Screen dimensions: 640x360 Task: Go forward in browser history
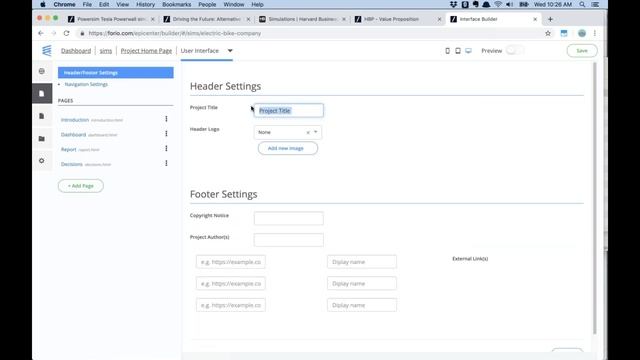[x=53, y=33]
